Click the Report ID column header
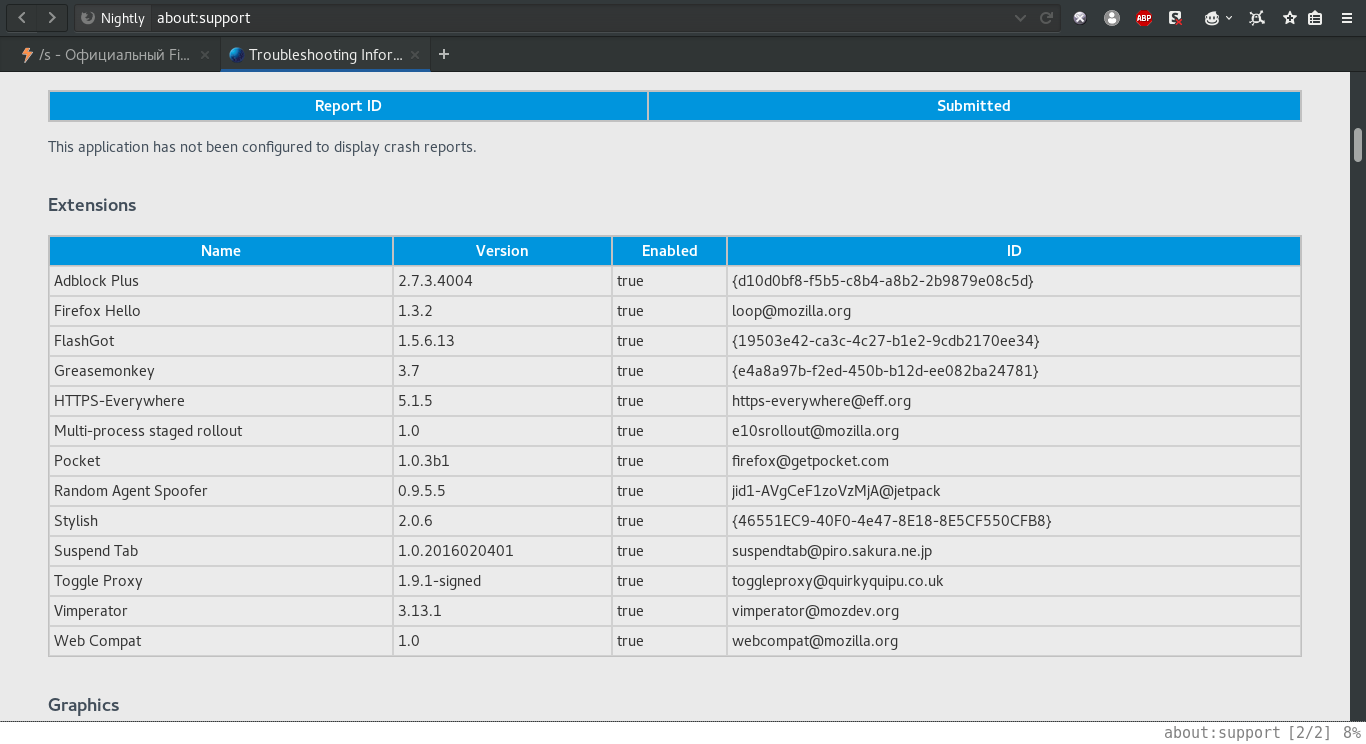Screen dimensions: 1366x744 [x=348, y=106]
